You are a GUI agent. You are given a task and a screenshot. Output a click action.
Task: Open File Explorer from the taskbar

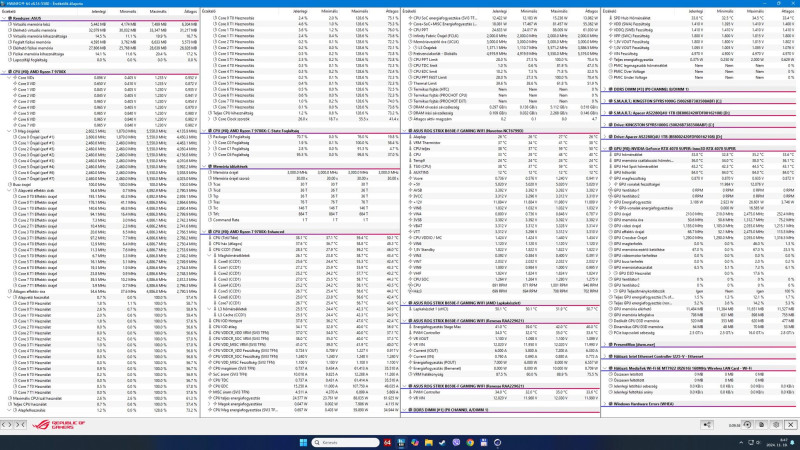429,442
